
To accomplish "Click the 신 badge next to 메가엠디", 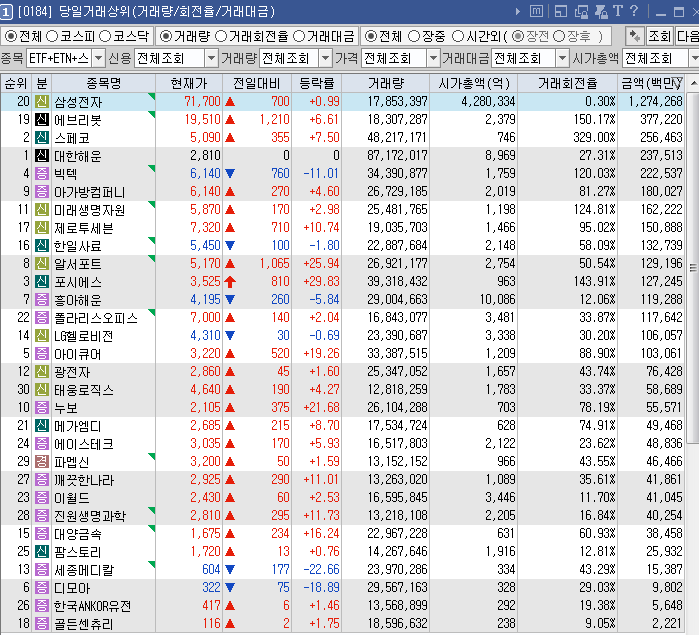I will [x=42, y=425].
